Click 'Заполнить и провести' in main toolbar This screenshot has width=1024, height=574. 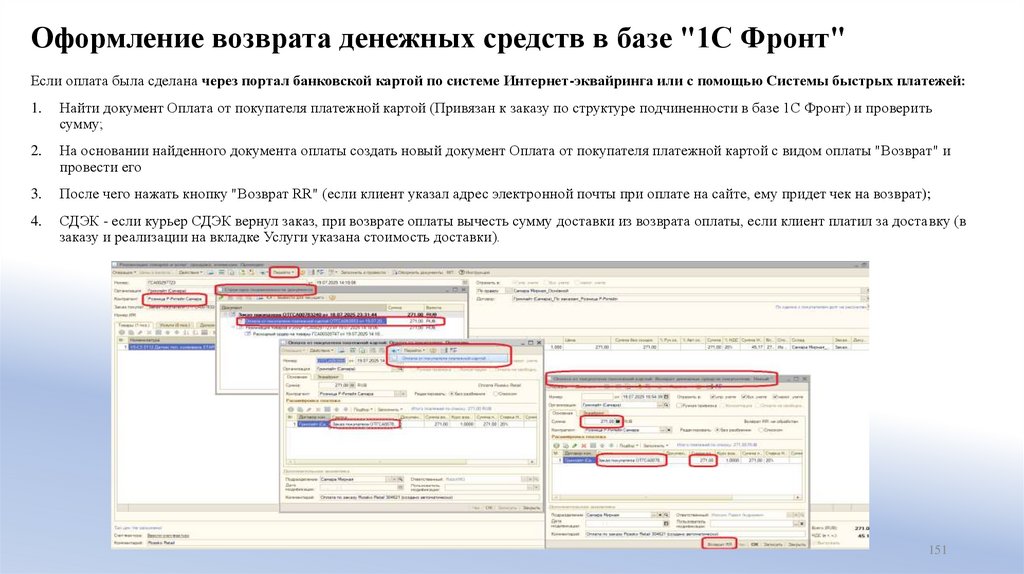point(363,272)
